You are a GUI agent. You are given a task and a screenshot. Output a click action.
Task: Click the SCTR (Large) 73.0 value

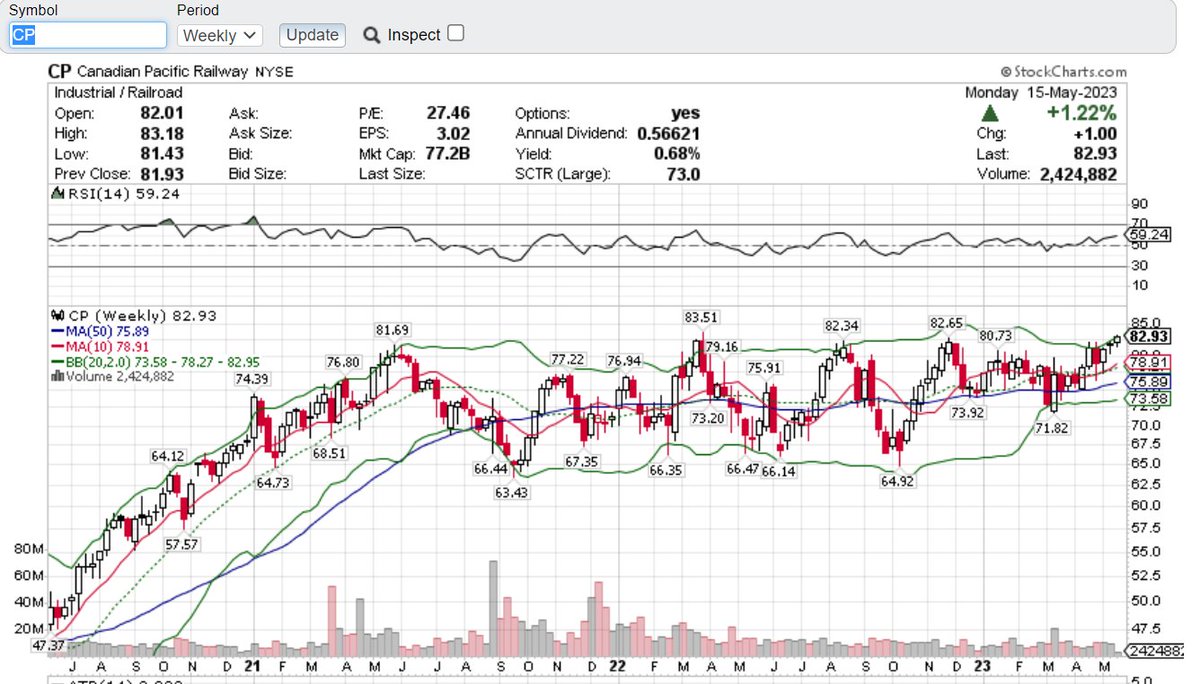coord(682,174)
